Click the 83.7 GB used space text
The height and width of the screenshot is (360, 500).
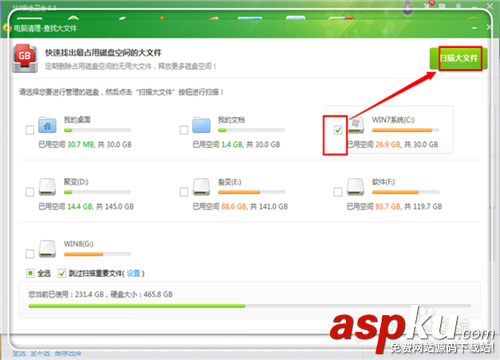click(388, 207)
